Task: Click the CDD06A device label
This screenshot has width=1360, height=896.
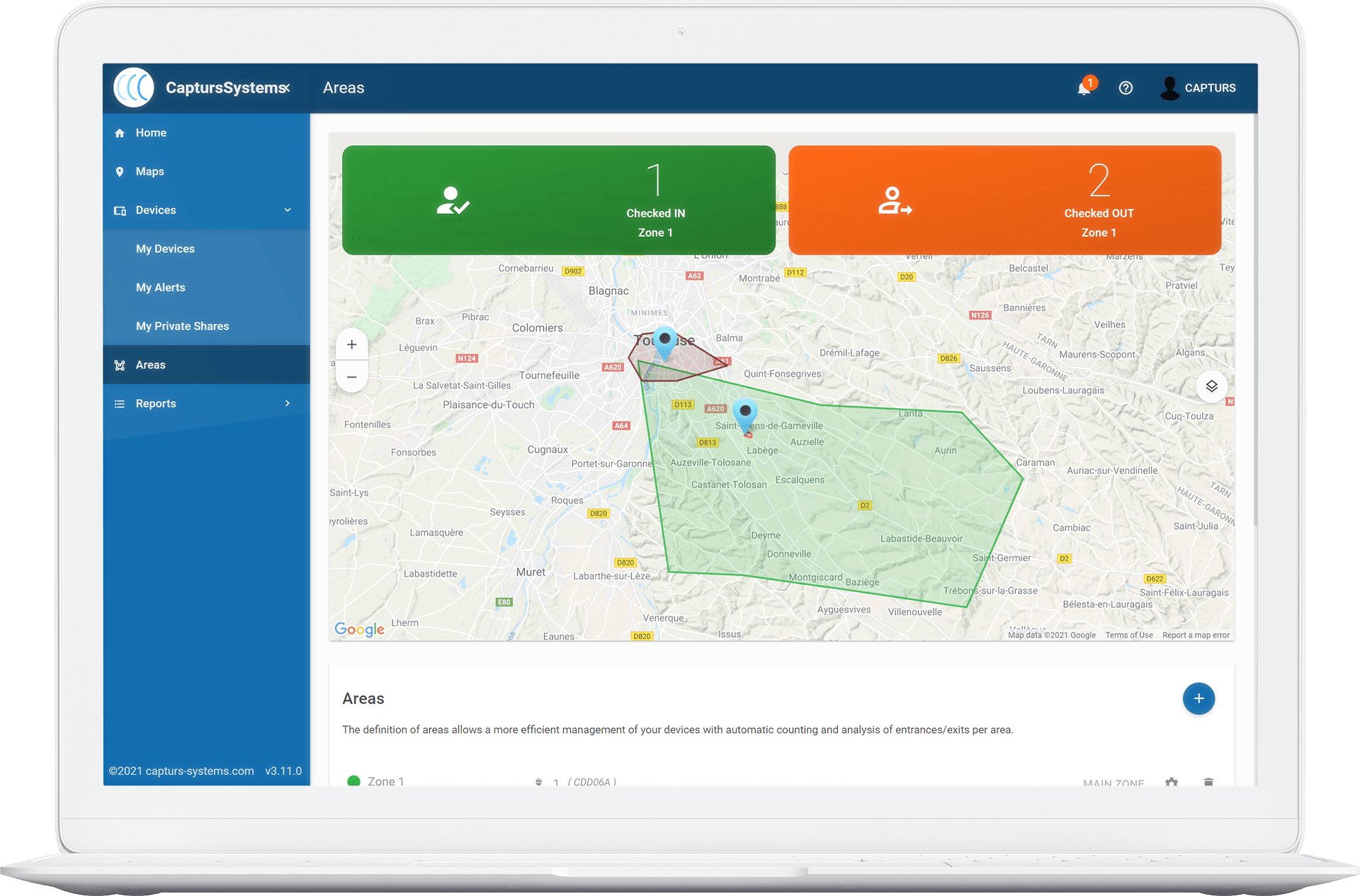Action: (591, 782)
